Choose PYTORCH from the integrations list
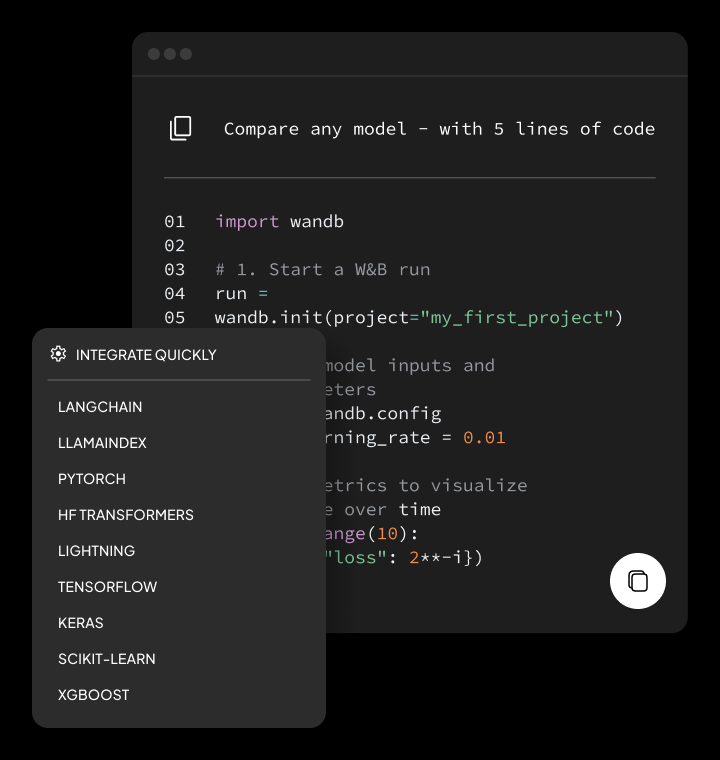The height and width of the screenshot is (760, 720). click(x=92, y=479)
